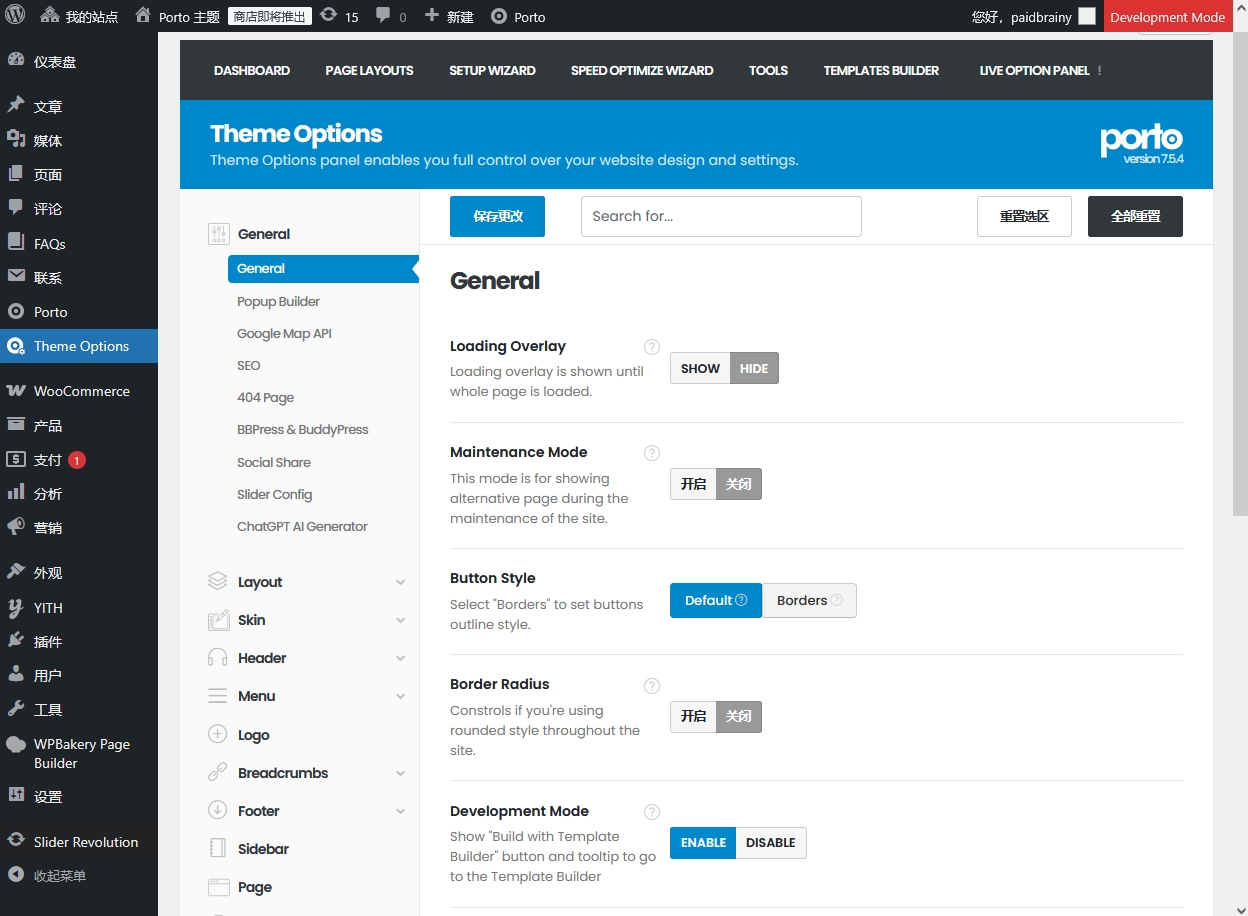
Task: Click the 全部重置 reset all button
Action: pyautogui.click(x=1135, y=216)
